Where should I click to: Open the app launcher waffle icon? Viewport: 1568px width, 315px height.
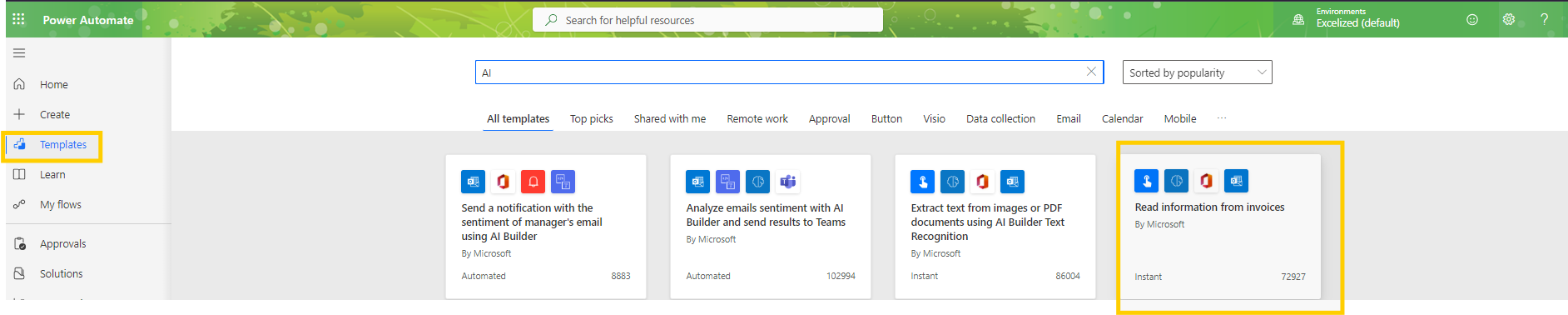(x=18, y=19)
